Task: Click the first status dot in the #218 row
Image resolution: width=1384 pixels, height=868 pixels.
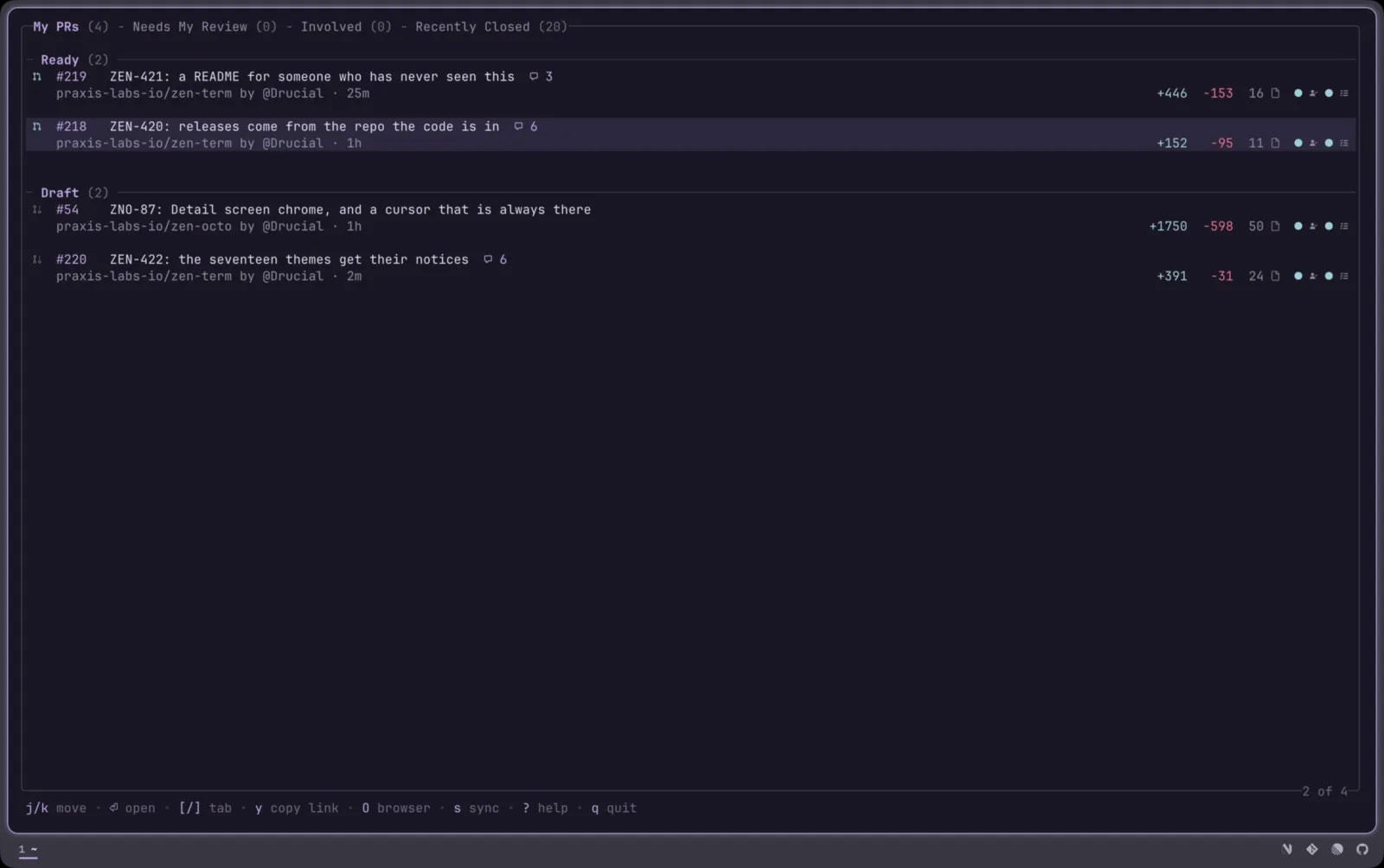Action: click(1297, 144)
